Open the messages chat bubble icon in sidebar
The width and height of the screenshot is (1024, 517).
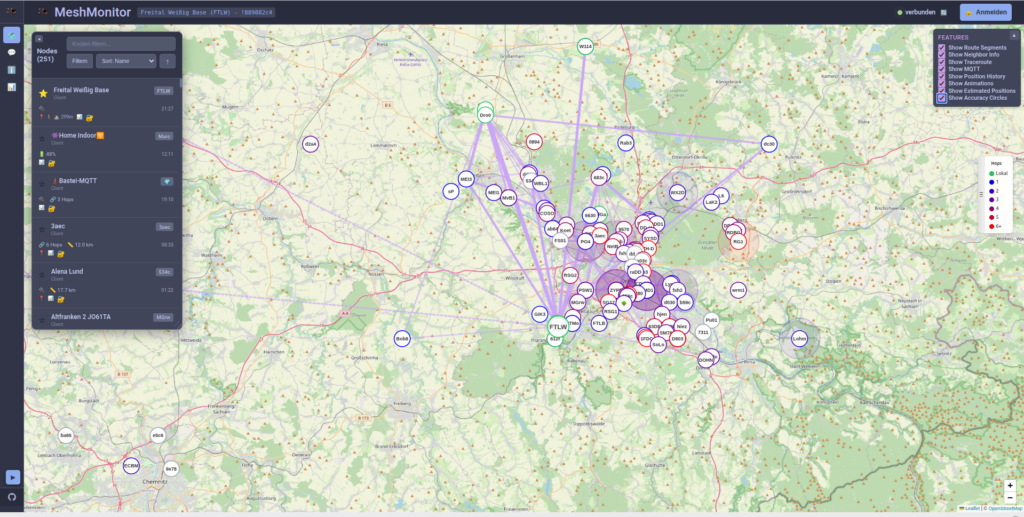[12, 52]
